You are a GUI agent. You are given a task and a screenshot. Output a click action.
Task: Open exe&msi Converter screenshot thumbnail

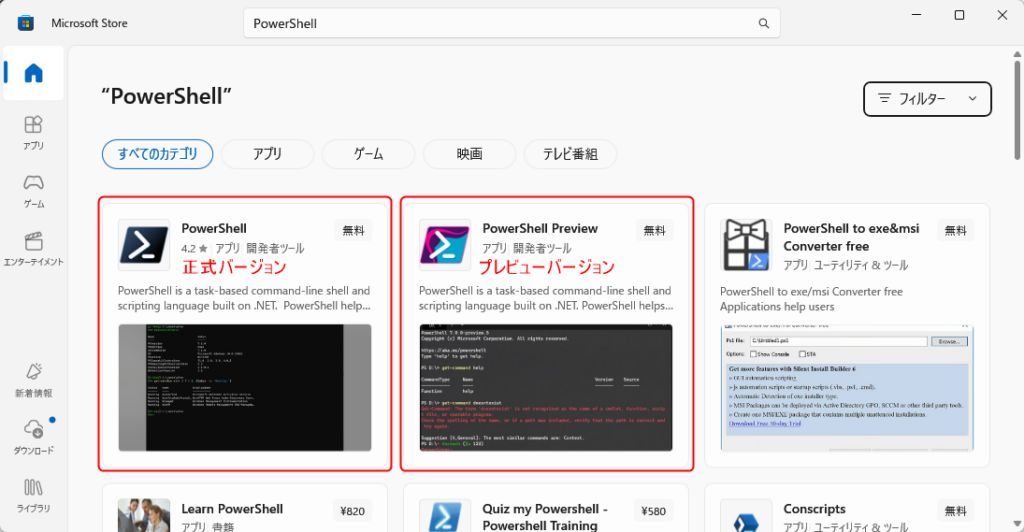tap(847, 388)
